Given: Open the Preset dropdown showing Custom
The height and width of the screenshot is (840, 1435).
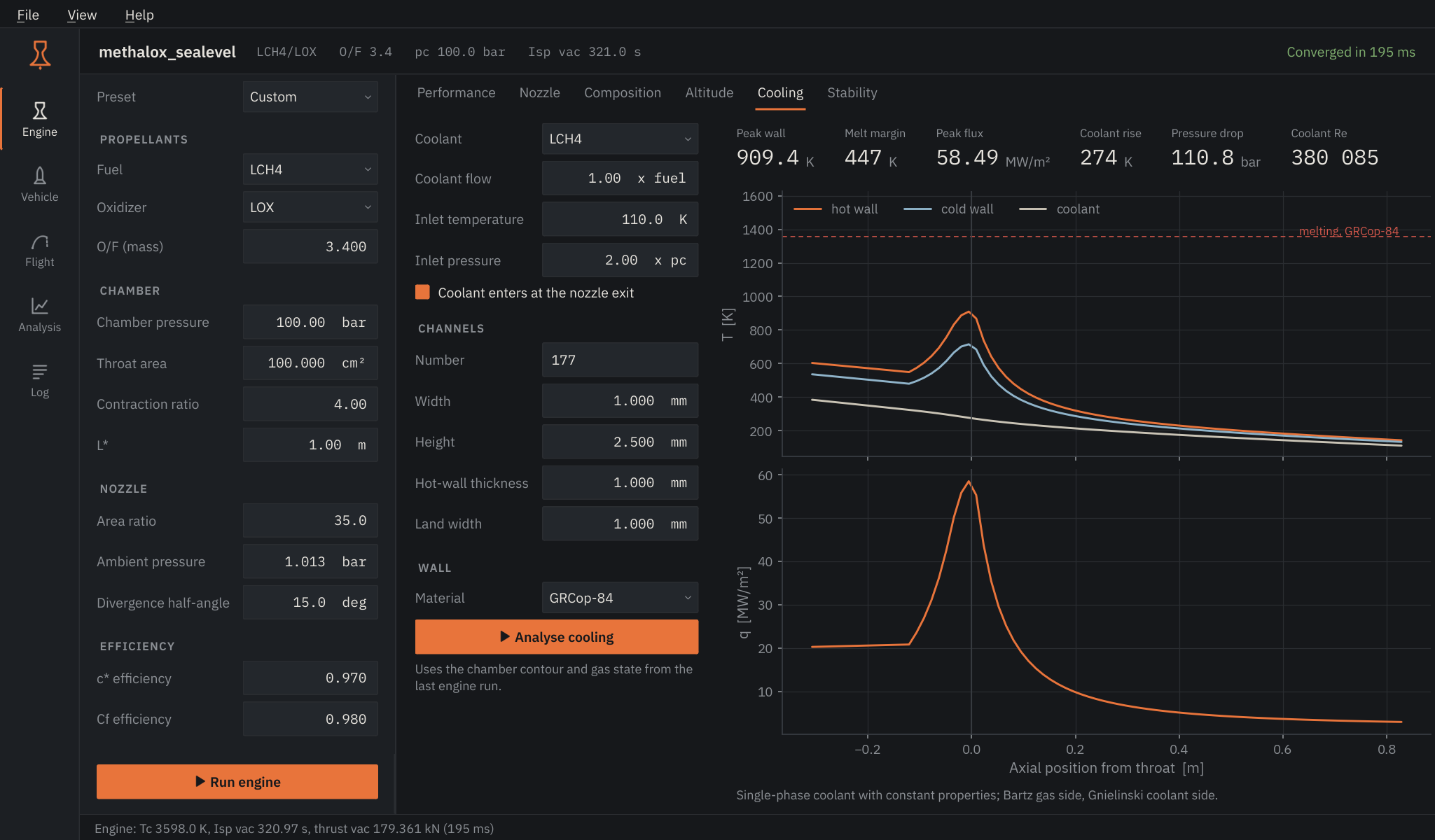Looking at the screenshot, I should [x=310, y=97].
